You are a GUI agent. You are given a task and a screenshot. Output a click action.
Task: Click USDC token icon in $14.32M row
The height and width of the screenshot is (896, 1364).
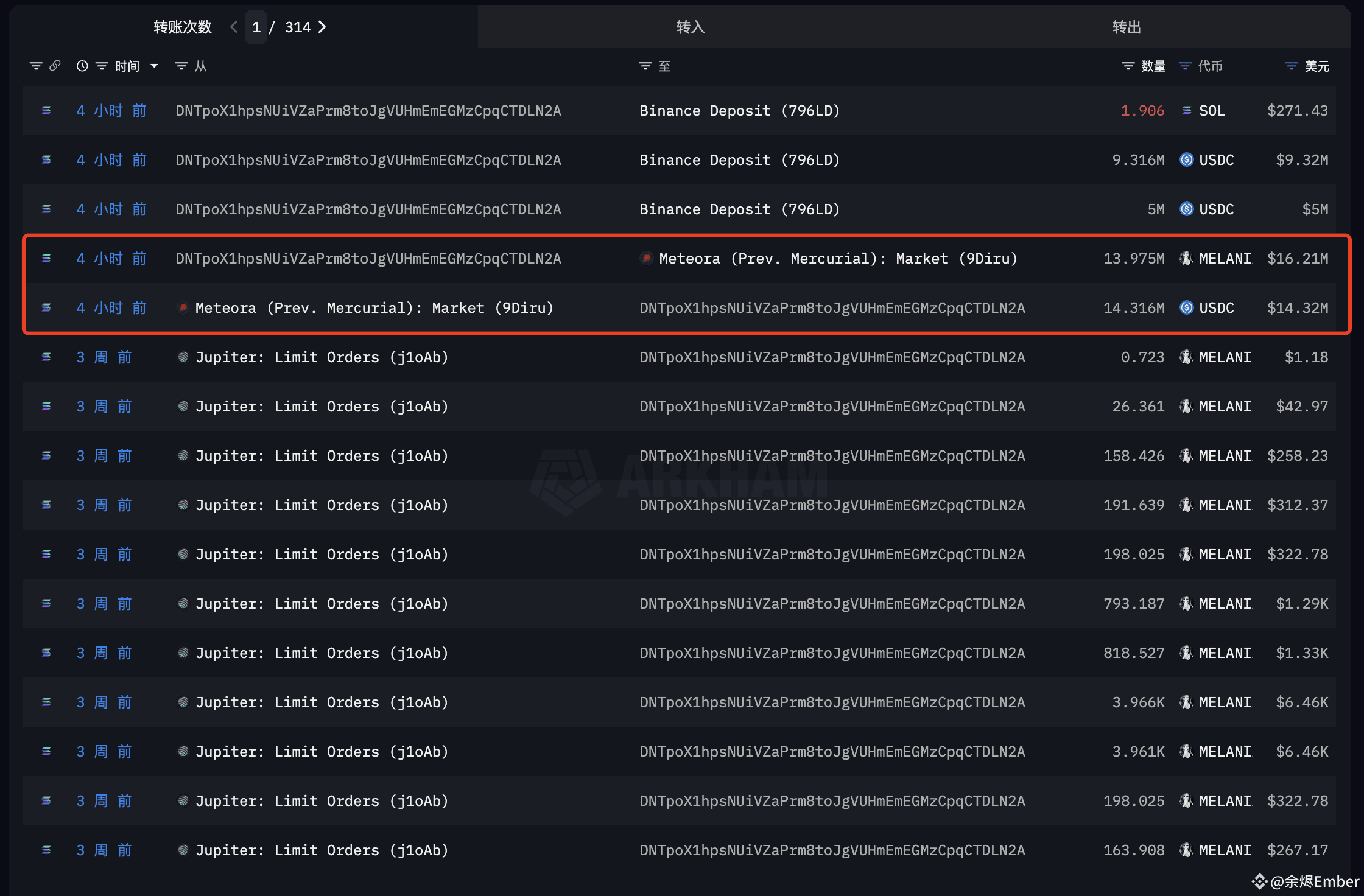[x=1187, y=308]
